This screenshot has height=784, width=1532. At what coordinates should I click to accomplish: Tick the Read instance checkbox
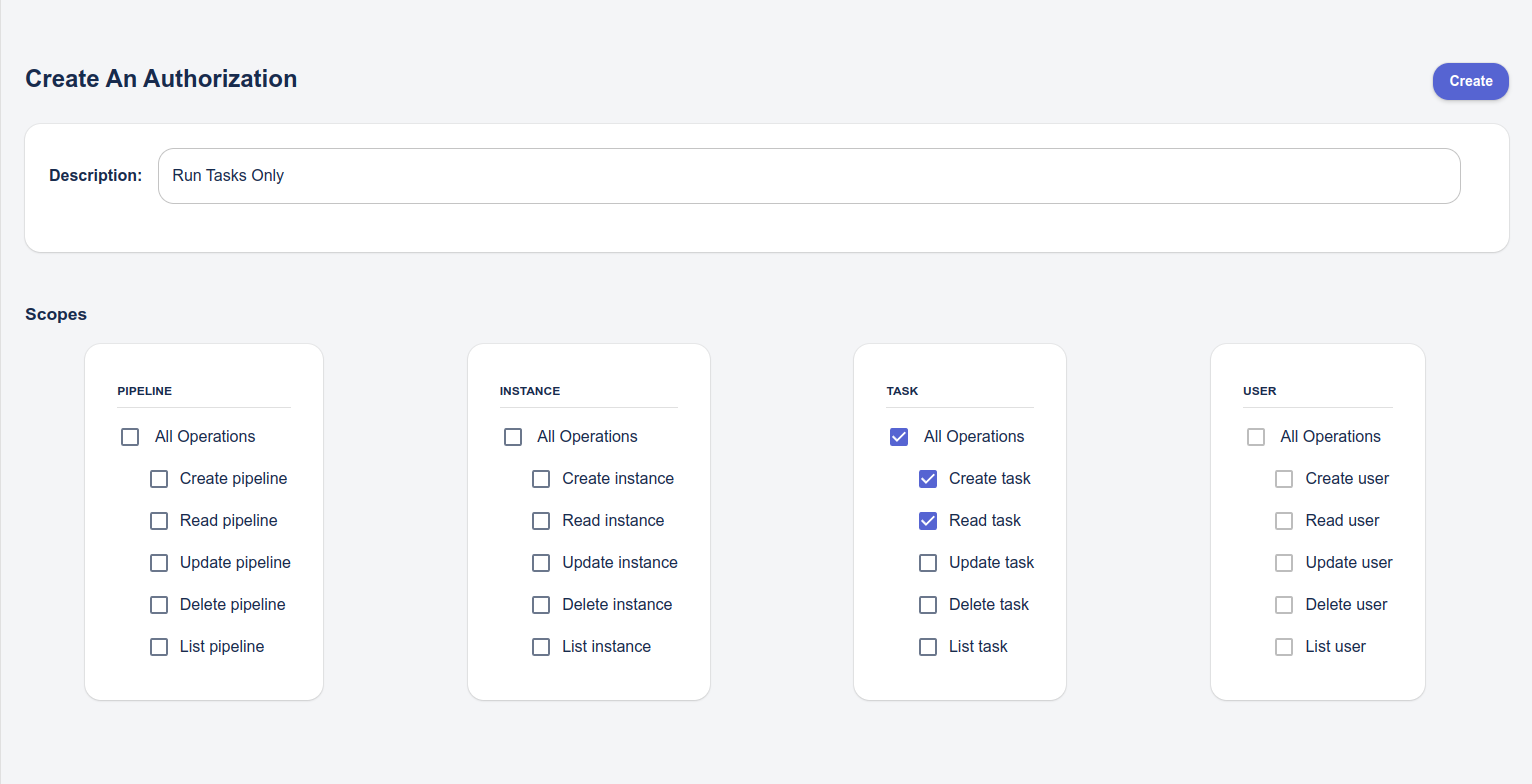click(541, 521)
